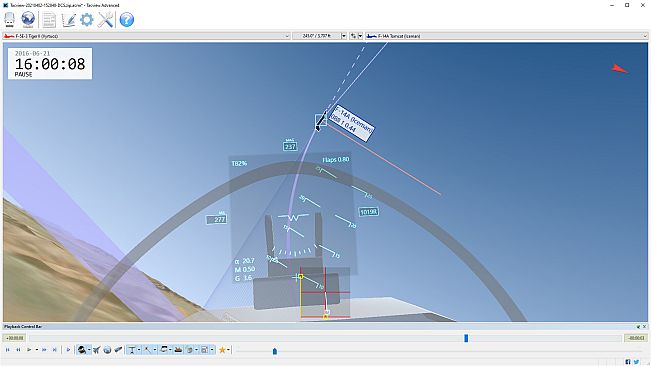Toggle the trajectory lines icon
The height and width of the screenshot is (366, 651).
[x=147, y=350]
